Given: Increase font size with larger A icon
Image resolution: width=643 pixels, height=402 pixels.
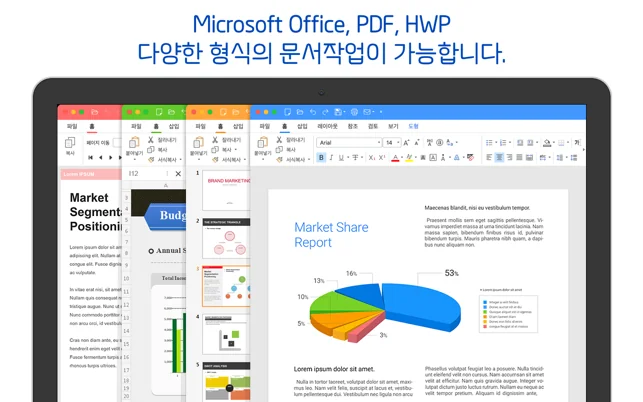Looking at the screenshot, I should coord(406,142).
